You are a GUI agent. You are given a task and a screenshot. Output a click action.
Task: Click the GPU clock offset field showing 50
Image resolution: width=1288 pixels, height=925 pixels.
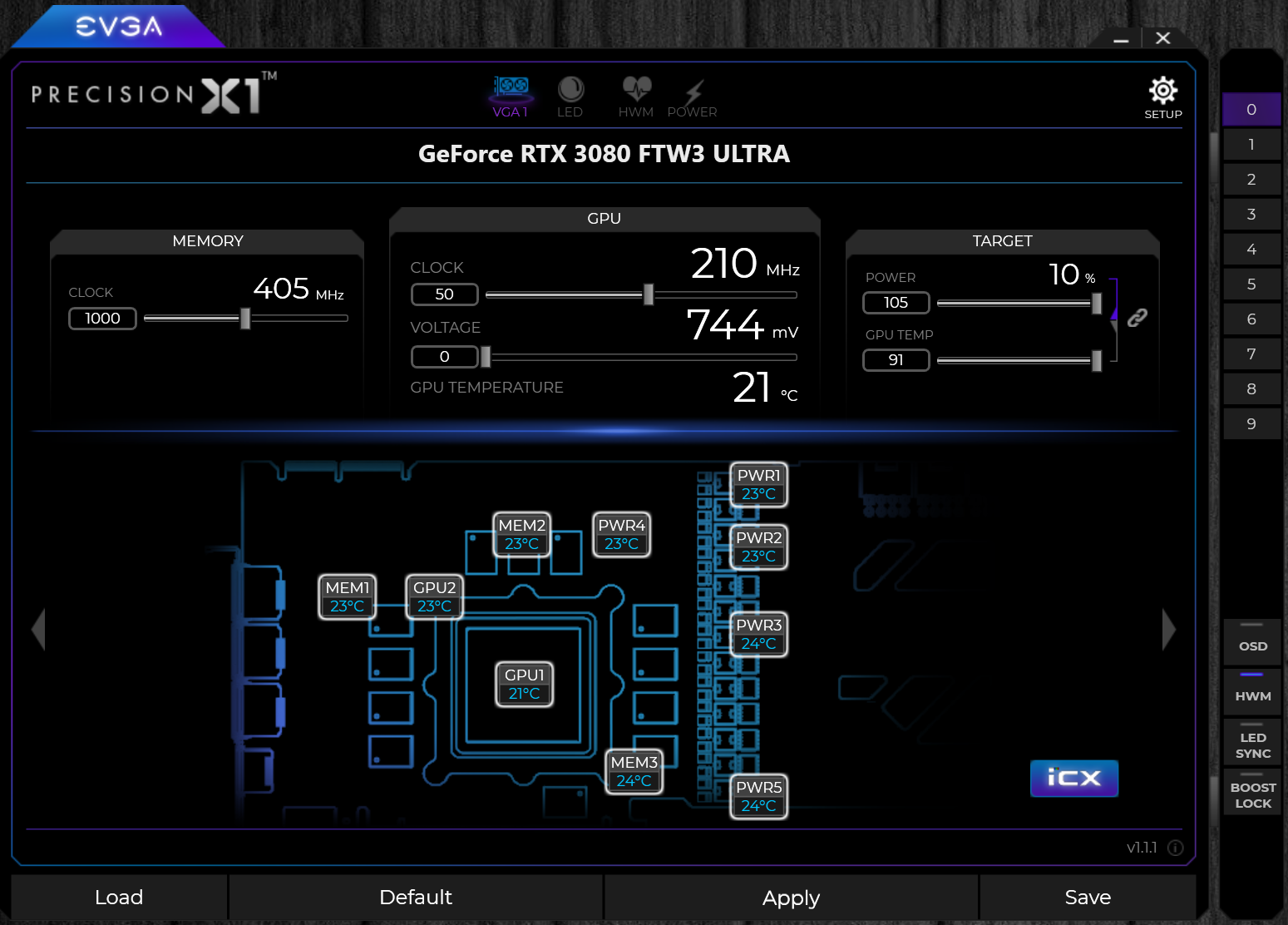point(445,294)
